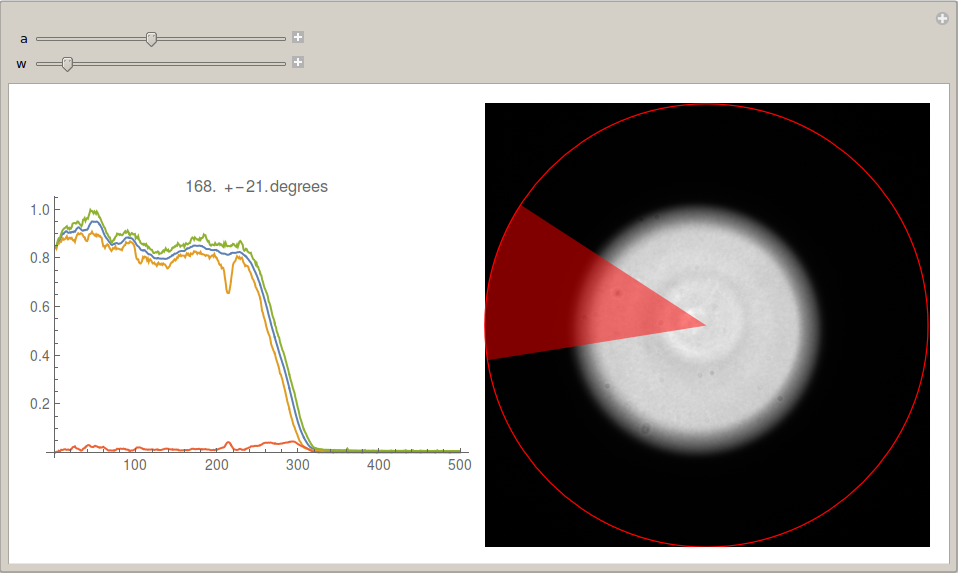Click the 'a' slider label
Screen dimensions: 958x575
click(23, 38)
